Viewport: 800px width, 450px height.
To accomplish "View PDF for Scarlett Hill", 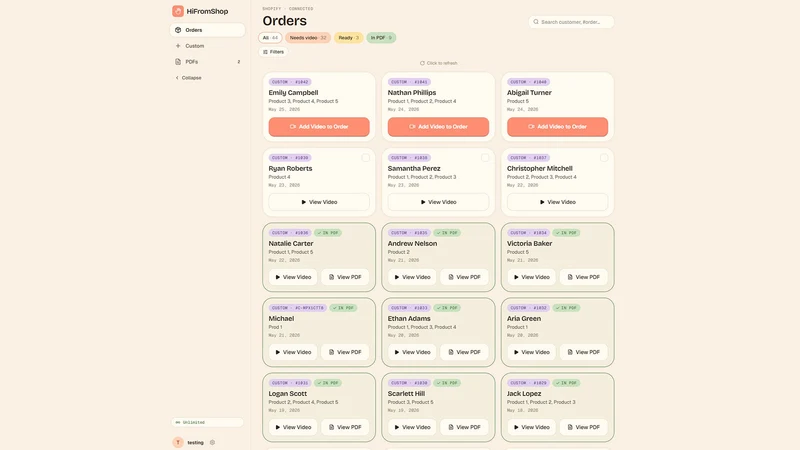I will 464,427.
